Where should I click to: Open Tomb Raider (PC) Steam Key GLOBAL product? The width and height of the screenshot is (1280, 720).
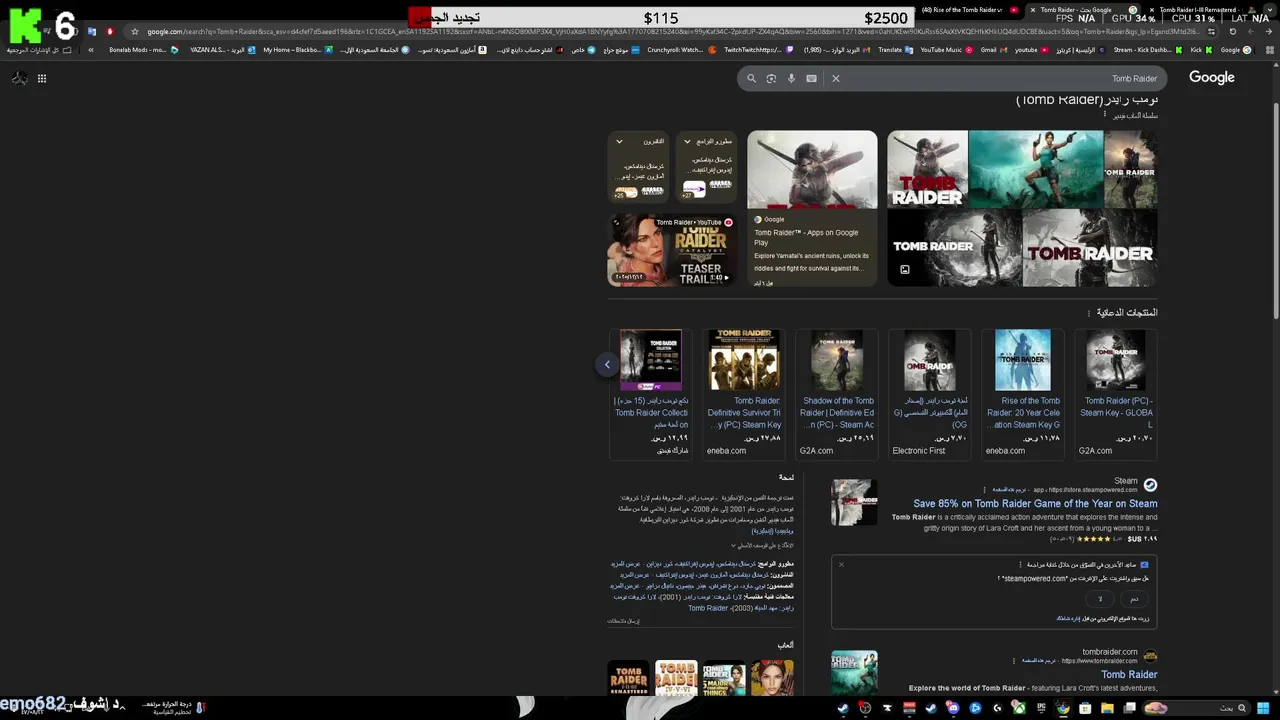click(x=1115, y=394)
